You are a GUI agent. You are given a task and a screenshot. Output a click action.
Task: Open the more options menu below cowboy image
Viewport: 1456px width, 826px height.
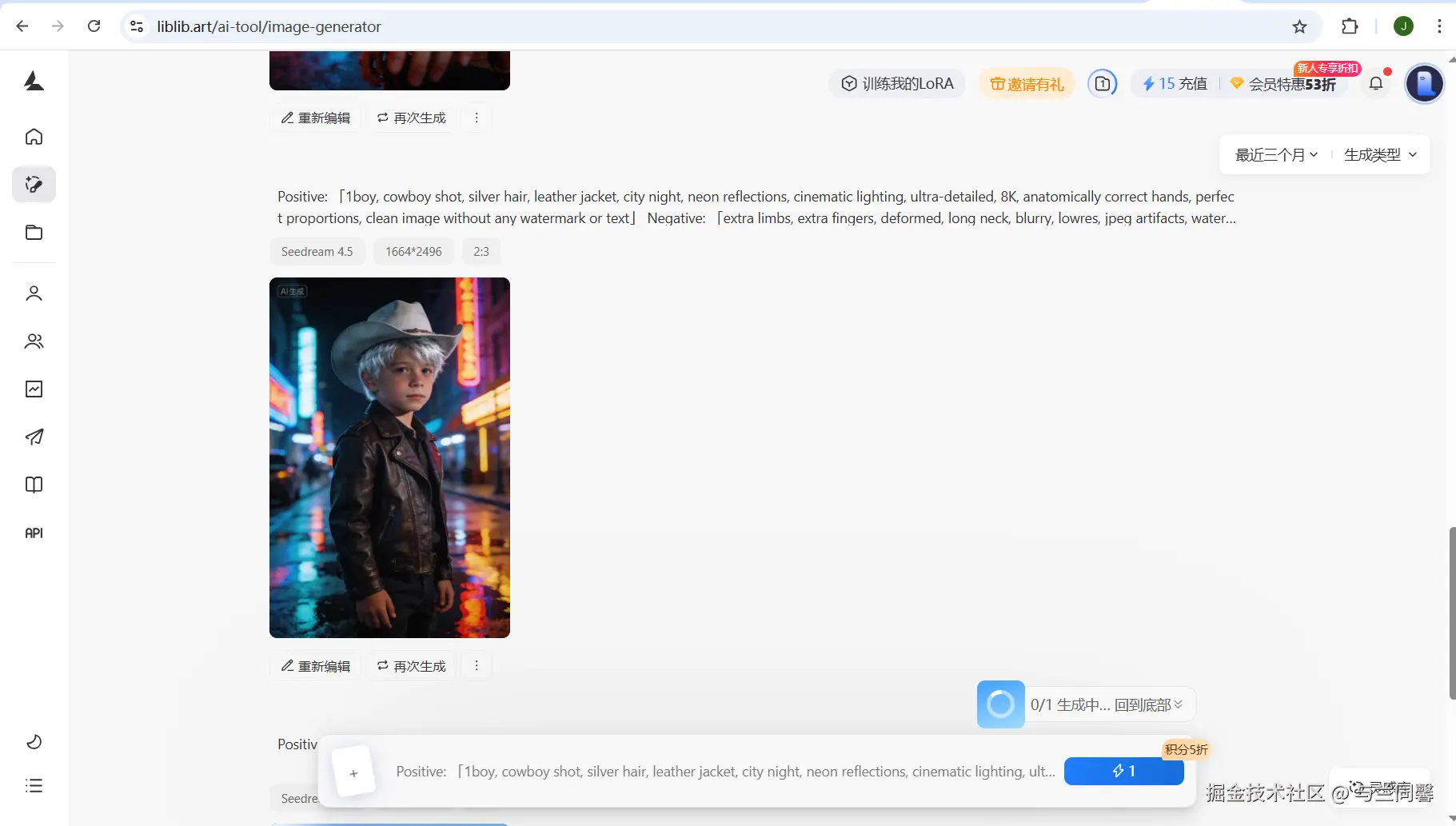tap(477, 666)
